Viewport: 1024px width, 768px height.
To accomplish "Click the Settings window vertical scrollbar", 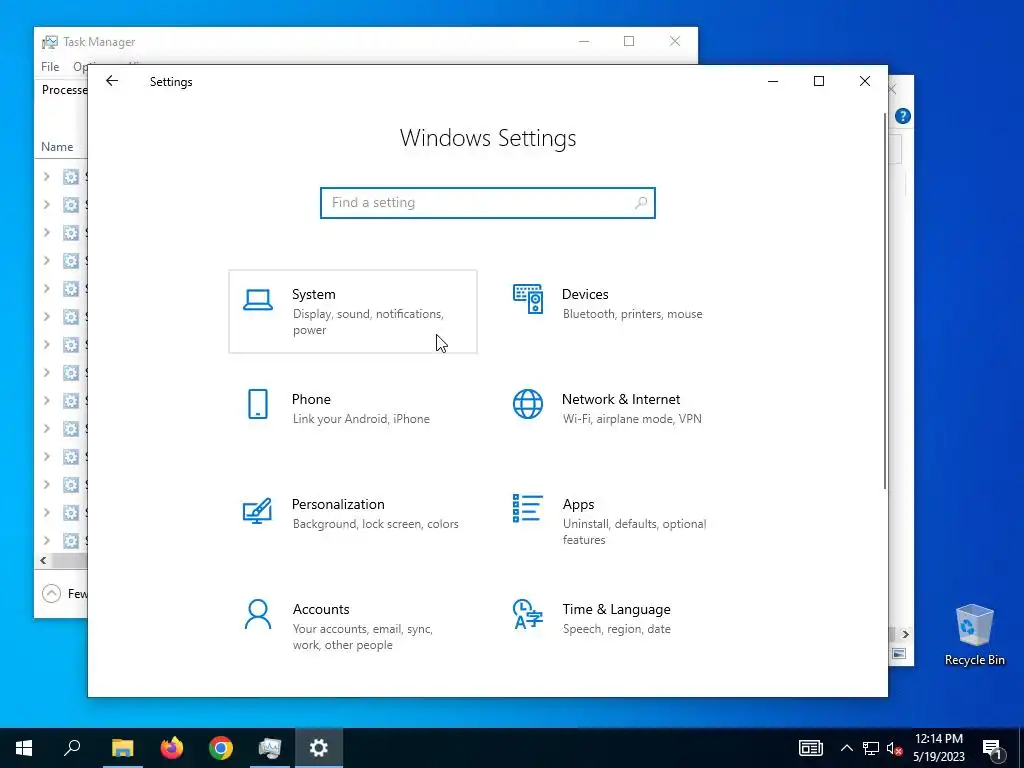I will (885, 300).
